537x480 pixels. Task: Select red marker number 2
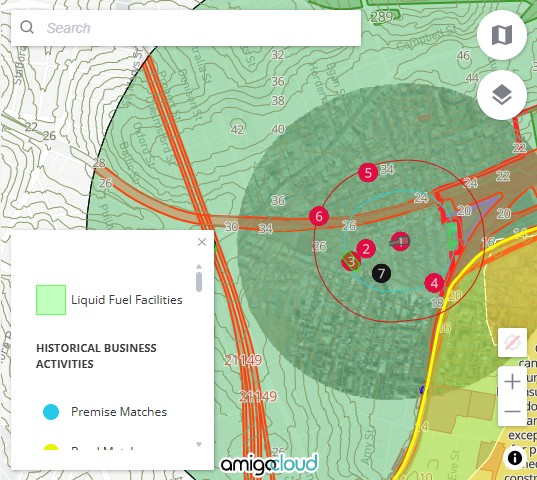click(x=366, y=249)
